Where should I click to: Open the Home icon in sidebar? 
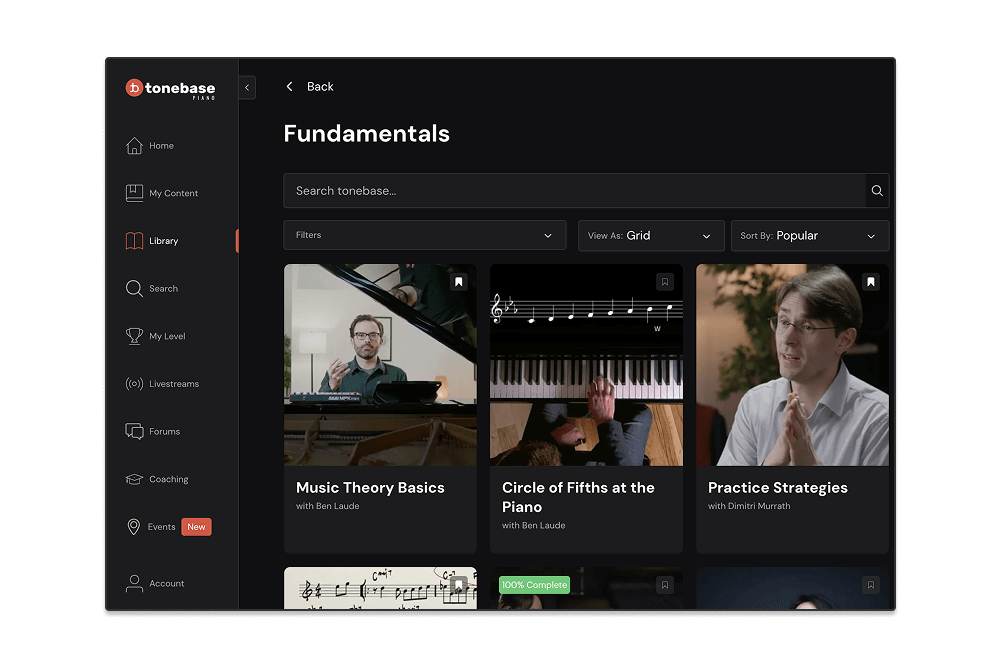coord(134,145)
